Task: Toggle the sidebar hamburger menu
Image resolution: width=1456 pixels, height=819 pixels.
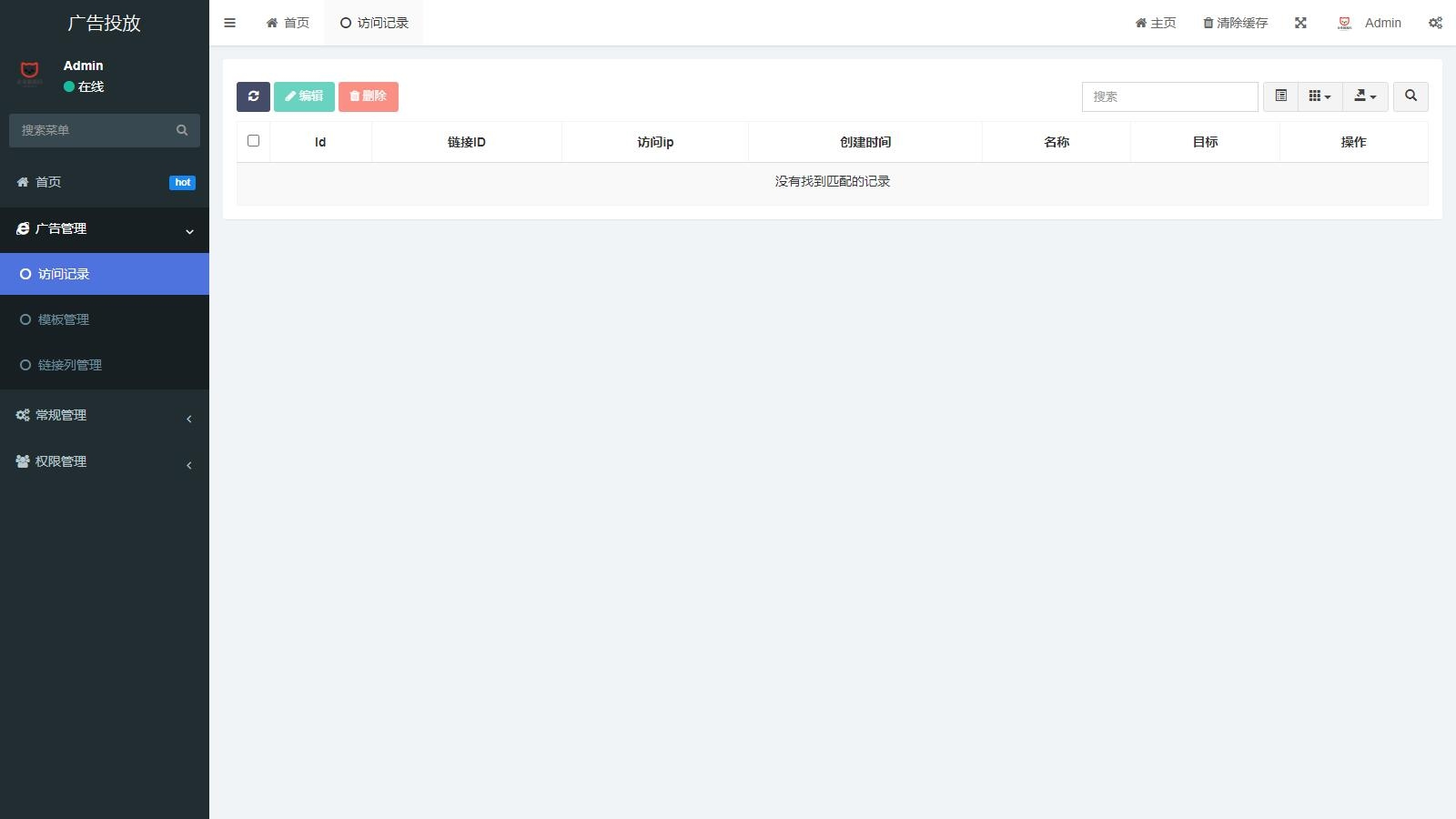Action: pyautogui.click(x=229, y=23)
